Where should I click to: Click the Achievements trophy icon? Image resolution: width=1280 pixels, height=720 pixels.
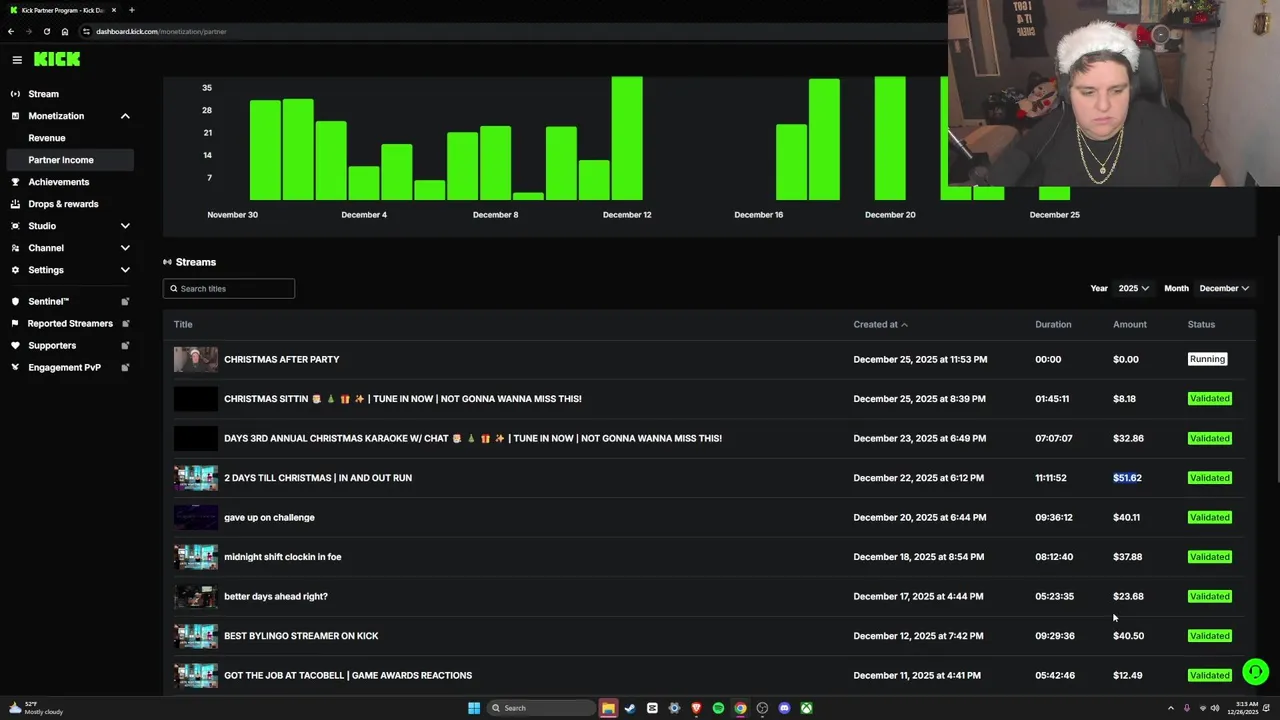[x=15, y=182]
